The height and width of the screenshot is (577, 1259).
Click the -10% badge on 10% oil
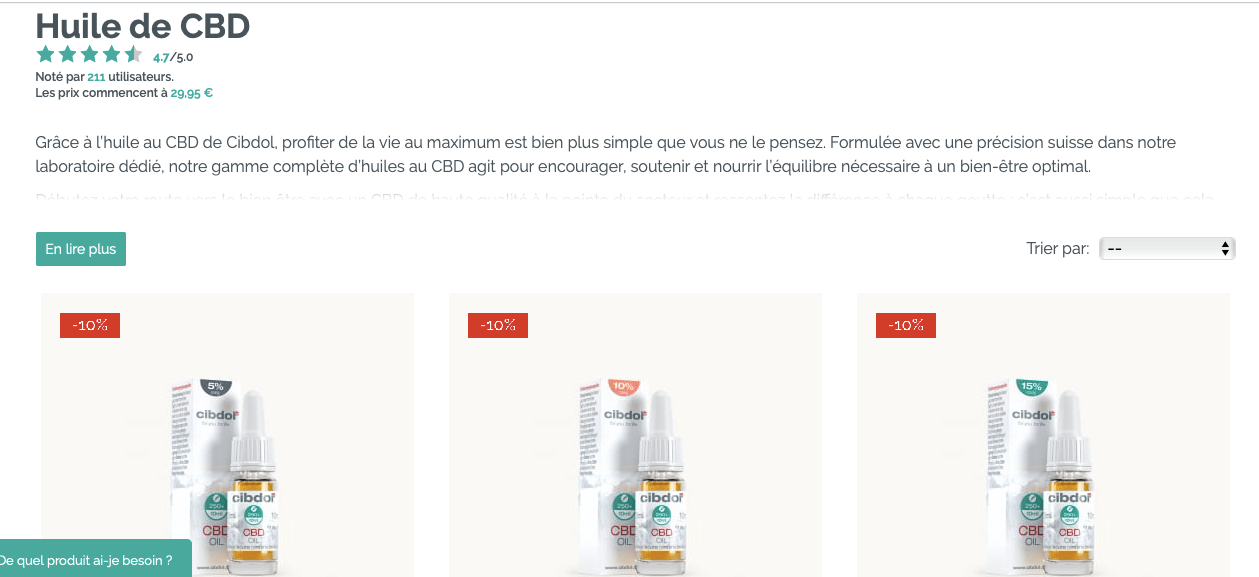[x=498, y=325]
